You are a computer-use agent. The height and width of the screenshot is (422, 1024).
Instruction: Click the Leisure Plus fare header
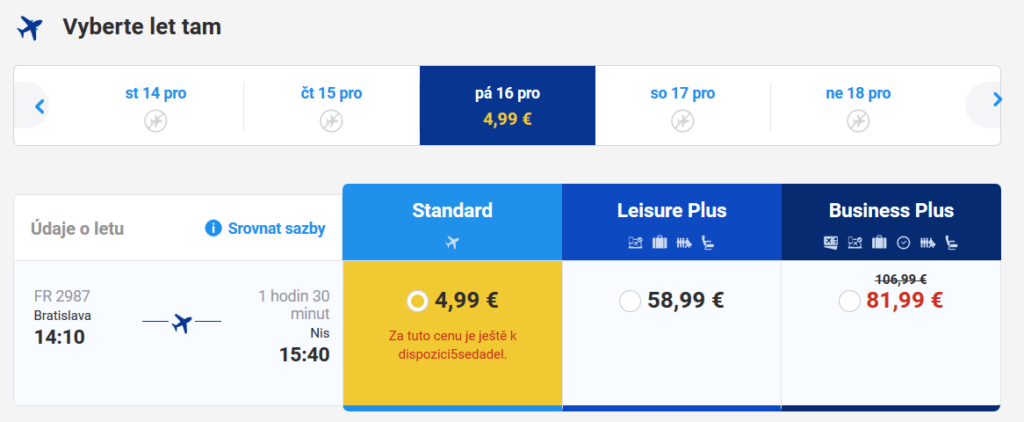click(x=672, y=222)
